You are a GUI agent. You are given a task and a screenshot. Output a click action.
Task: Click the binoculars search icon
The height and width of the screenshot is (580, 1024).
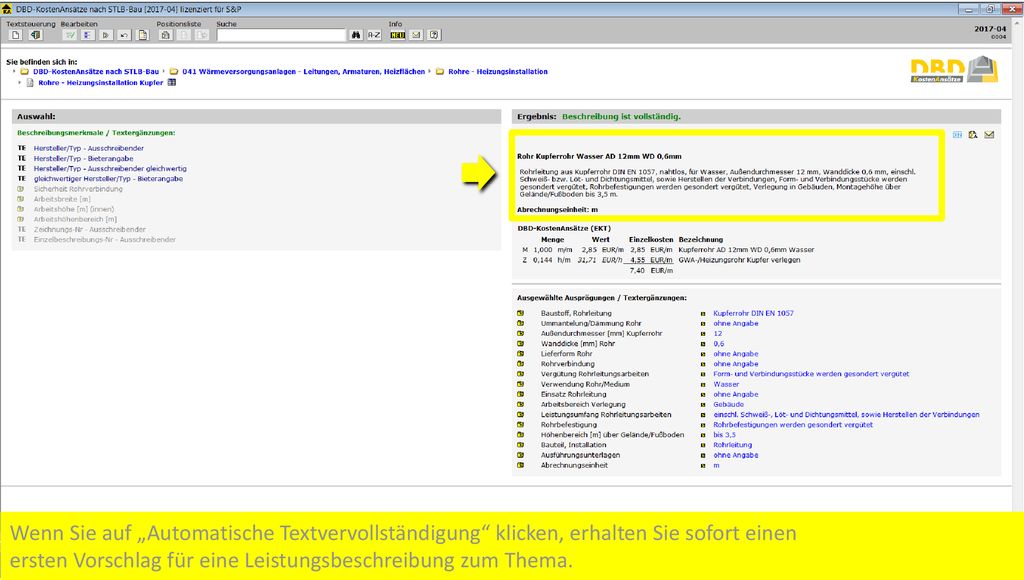tap(356, 35)
